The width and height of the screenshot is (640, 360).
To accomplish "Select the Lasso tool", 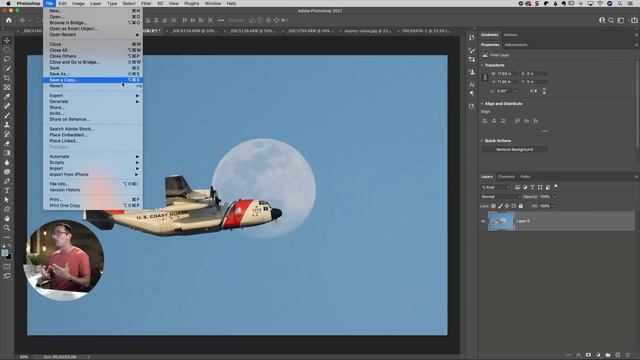I will [x=7, y=59].
